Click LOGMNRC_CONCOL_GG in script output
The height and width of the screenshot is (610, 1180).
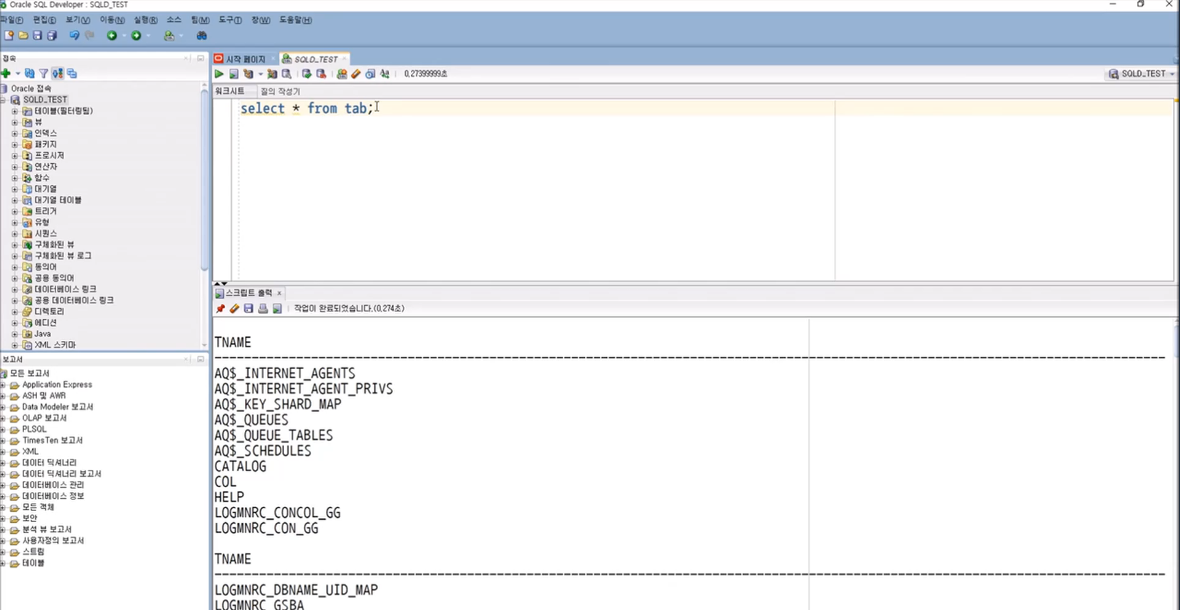(278, 513)
